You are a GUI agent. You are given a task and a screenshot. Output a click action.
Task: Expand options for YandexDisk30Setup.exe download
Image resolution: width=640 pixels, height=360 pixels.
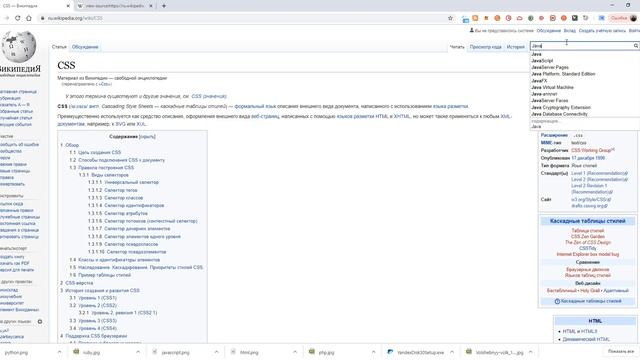(452, 352)
